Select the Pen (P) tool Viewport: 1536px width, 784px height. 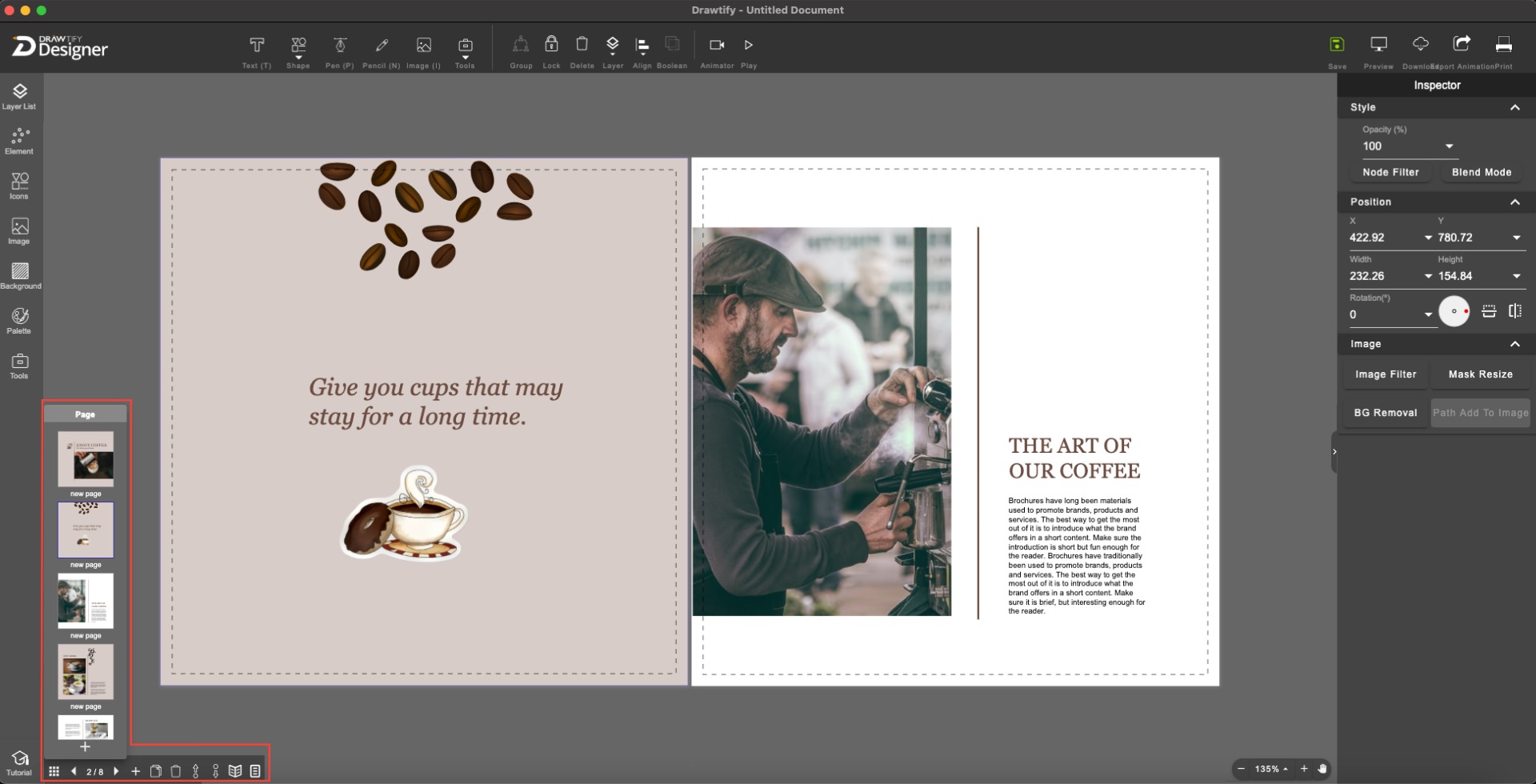pos(340,52)
